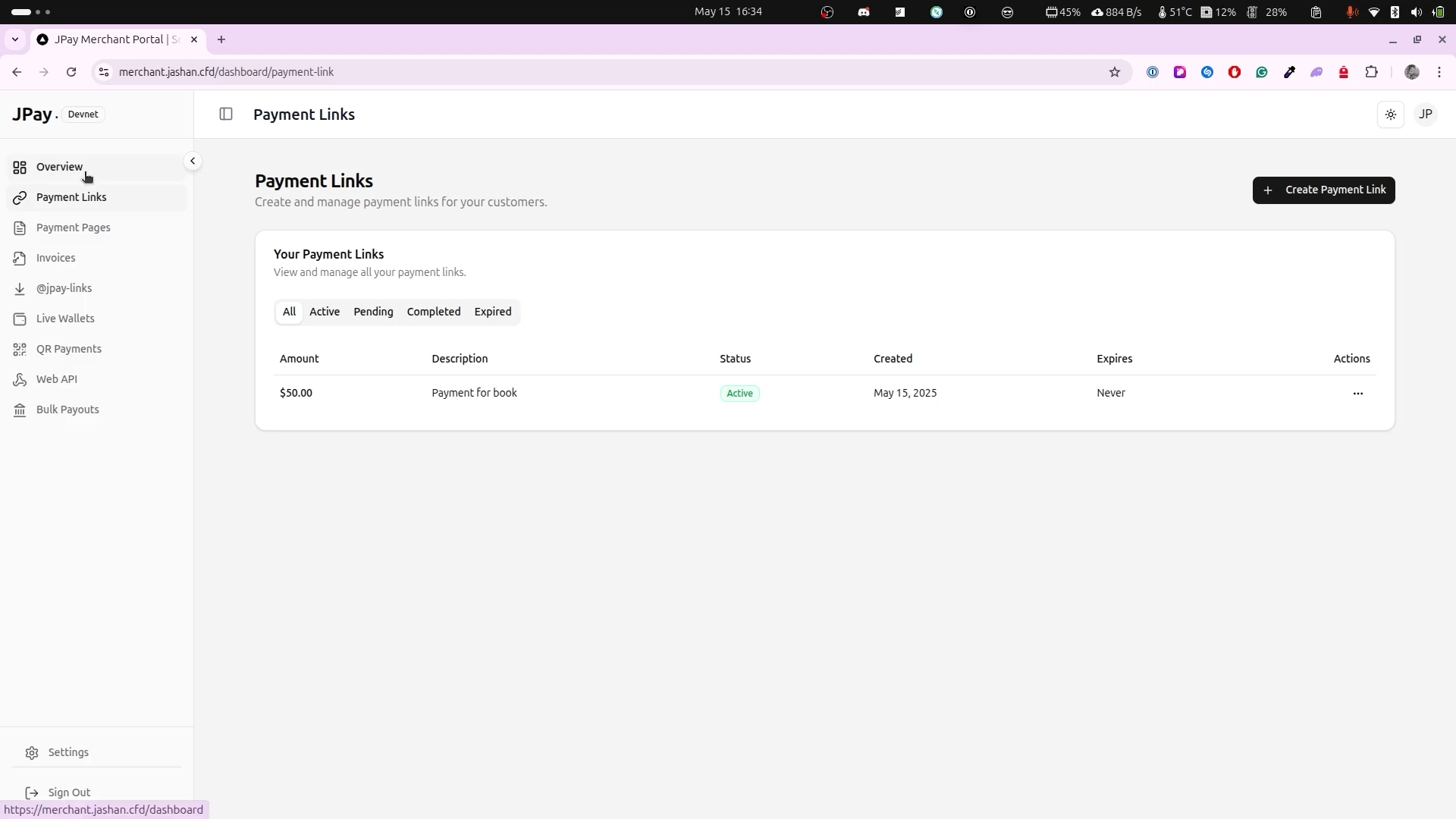Screen dimensions: 1456x819
Task: Open QR Payments in the sidebar
Action: [x=68, y=349]
